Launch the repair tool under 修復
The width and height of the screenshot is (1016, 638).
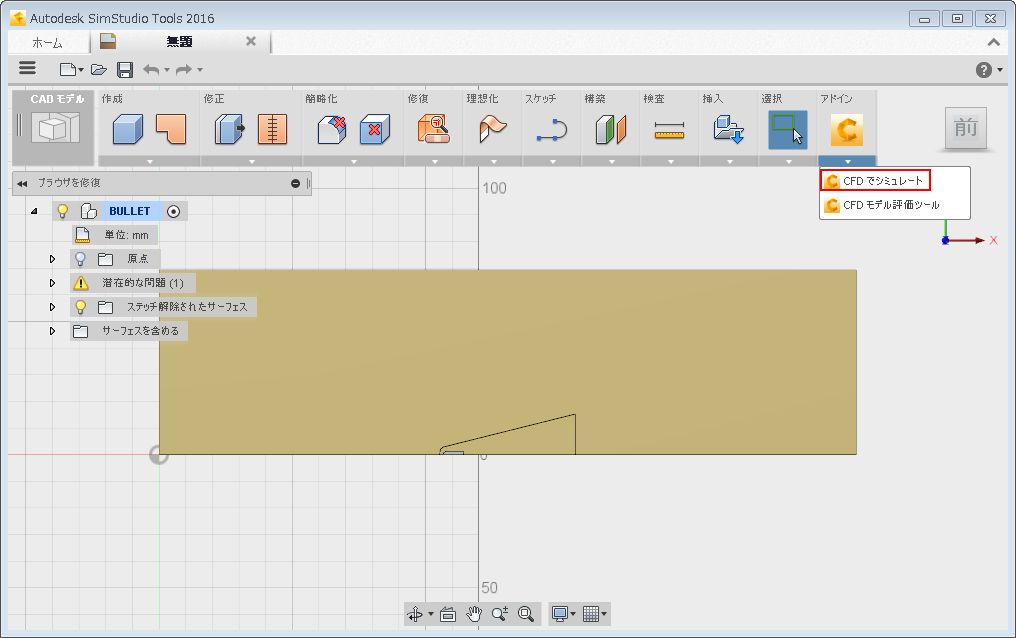pos(433,129)
